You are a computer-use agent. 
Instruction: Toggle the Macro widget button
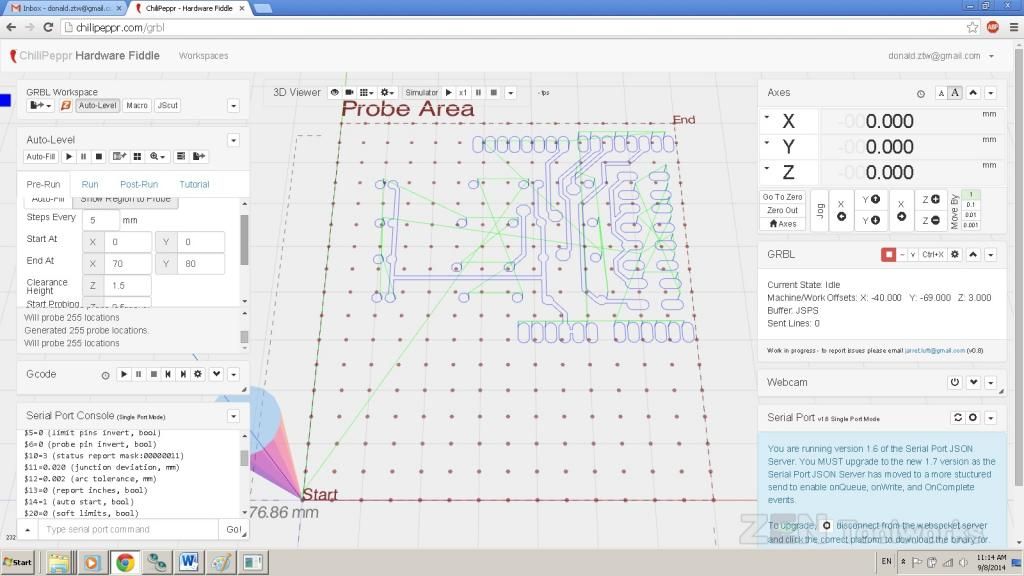tap(136, 105)
